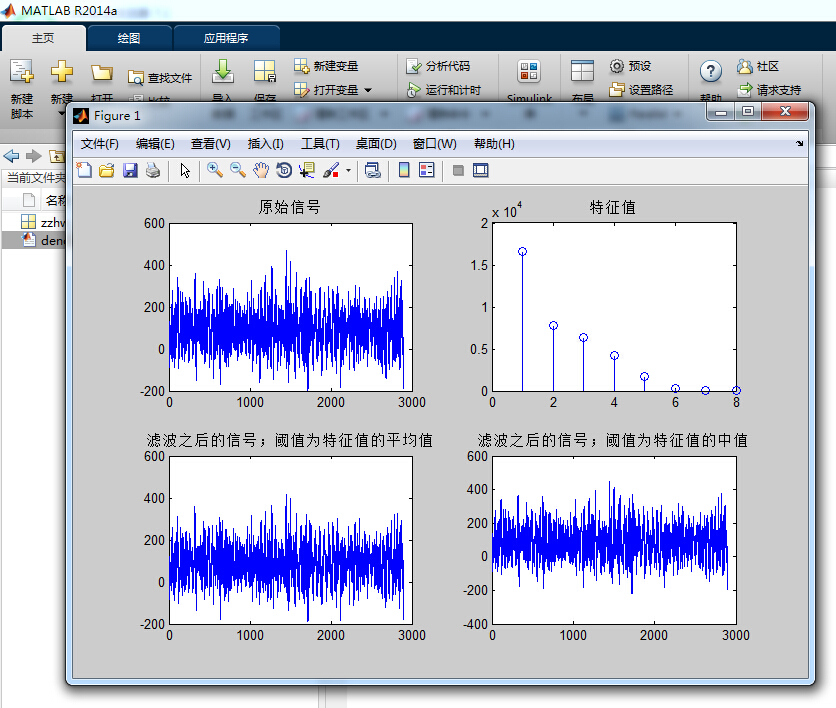Image resolution: width=836 pixels, height=708 pixels.
Task: Click the green arrow import data icon
Action: click(x=223, y=71)
